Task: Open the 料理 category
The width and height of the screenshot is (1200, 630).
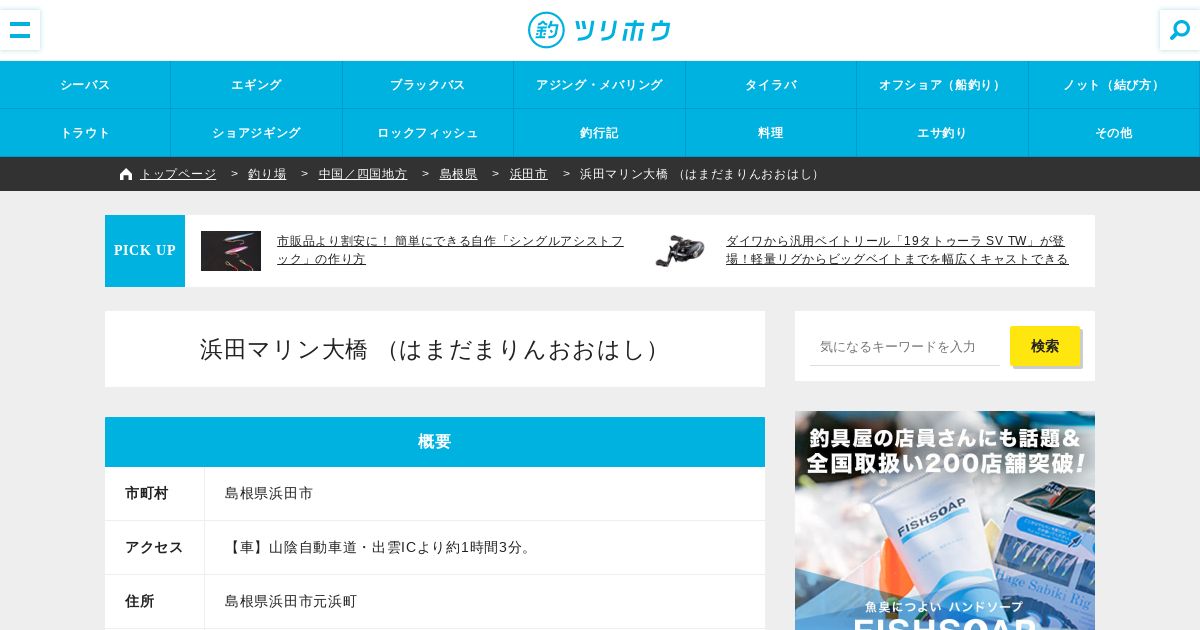Action: (x=771, y=133)
